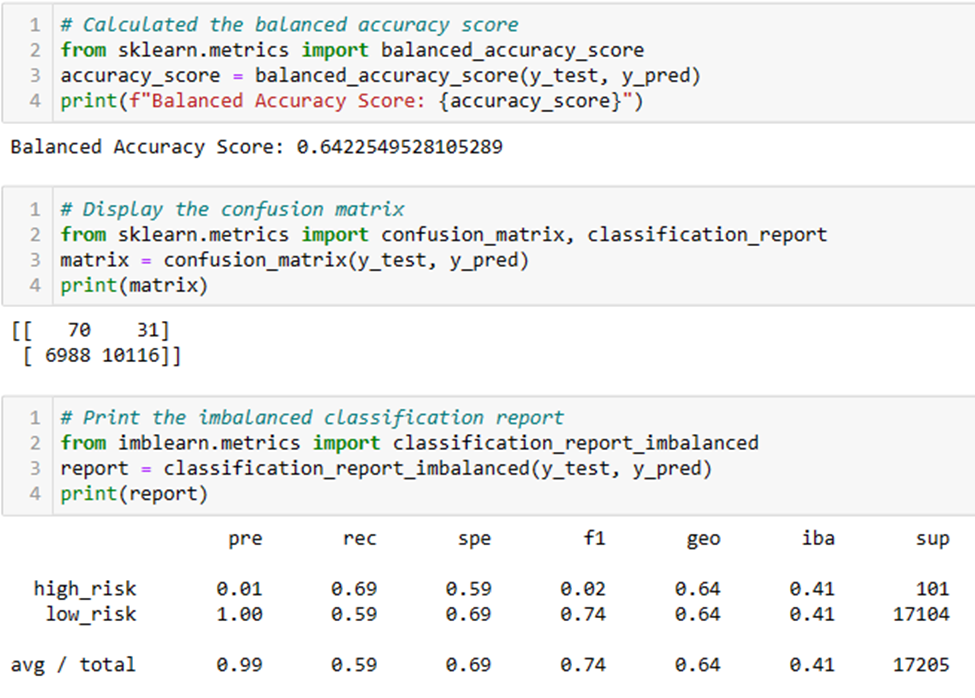
Task: Click total support value 17205
Action: coord(922,665)
